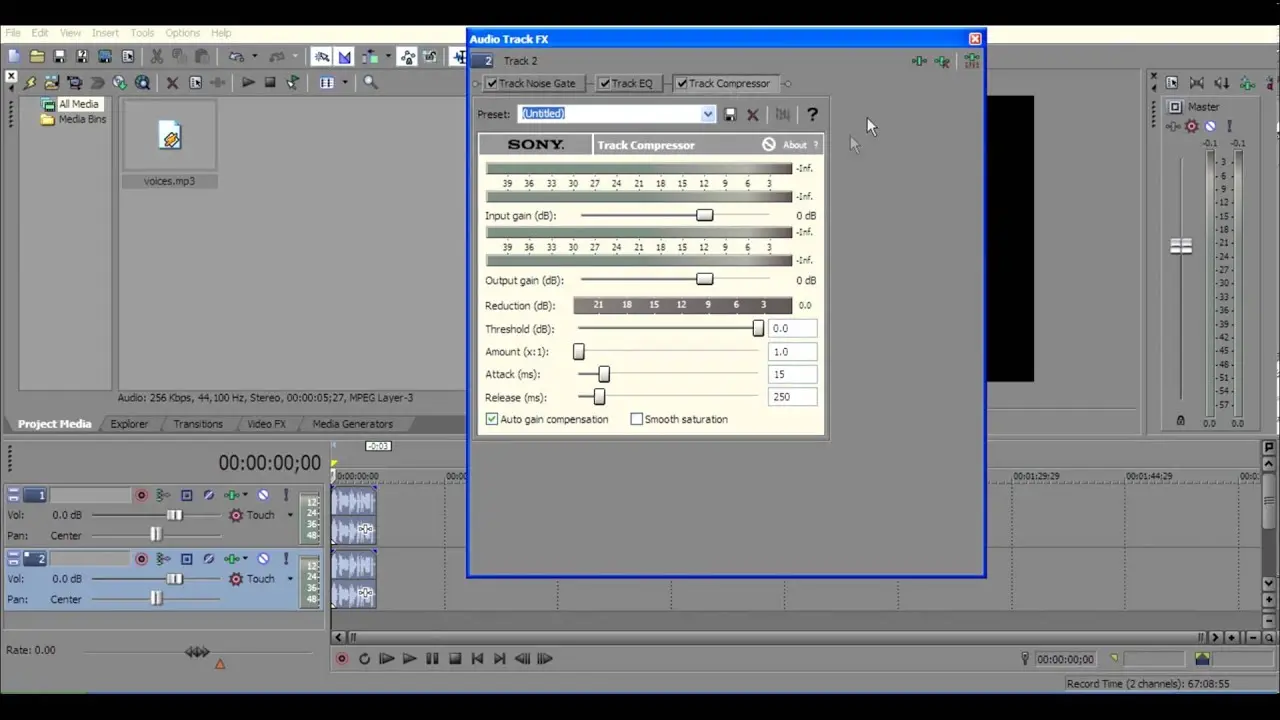Image resolution: width=1280 pixels, height=720 pixels.
Task: Switch to the Video FX tab
Action: coord(266,424)
